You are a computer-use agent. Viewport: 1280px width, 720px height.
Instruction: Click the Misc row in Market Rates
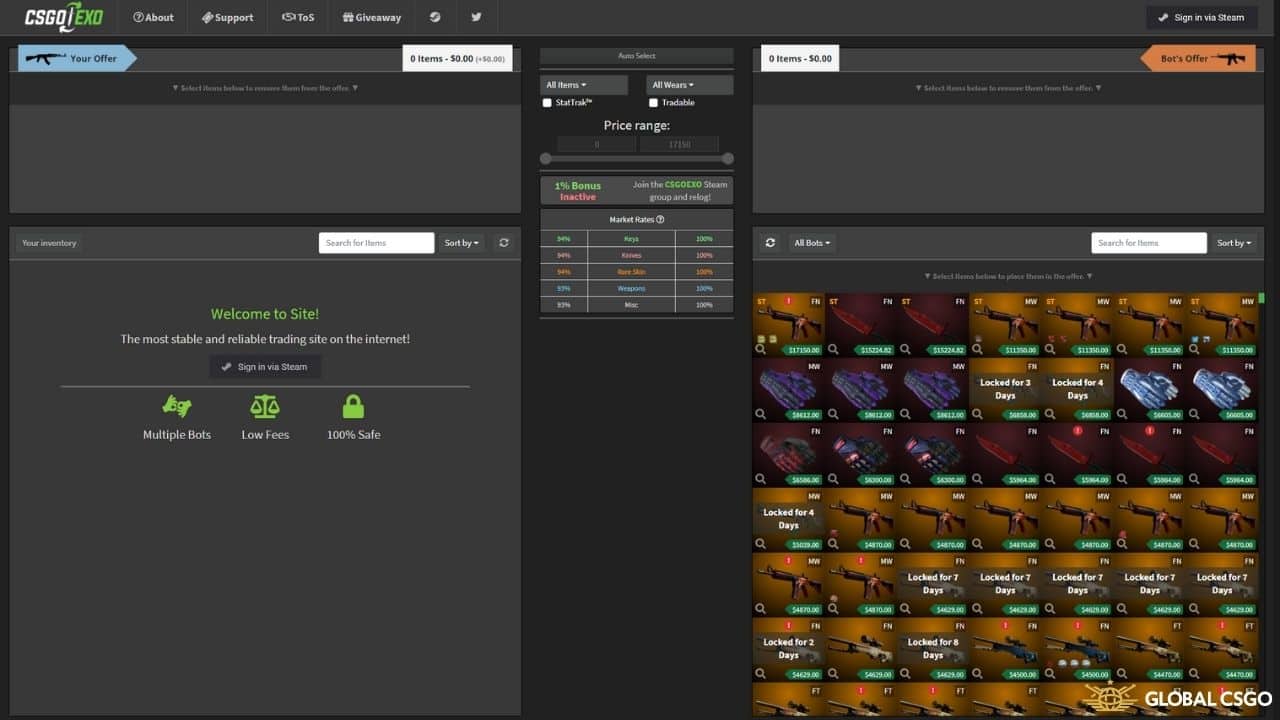[637, 305]
